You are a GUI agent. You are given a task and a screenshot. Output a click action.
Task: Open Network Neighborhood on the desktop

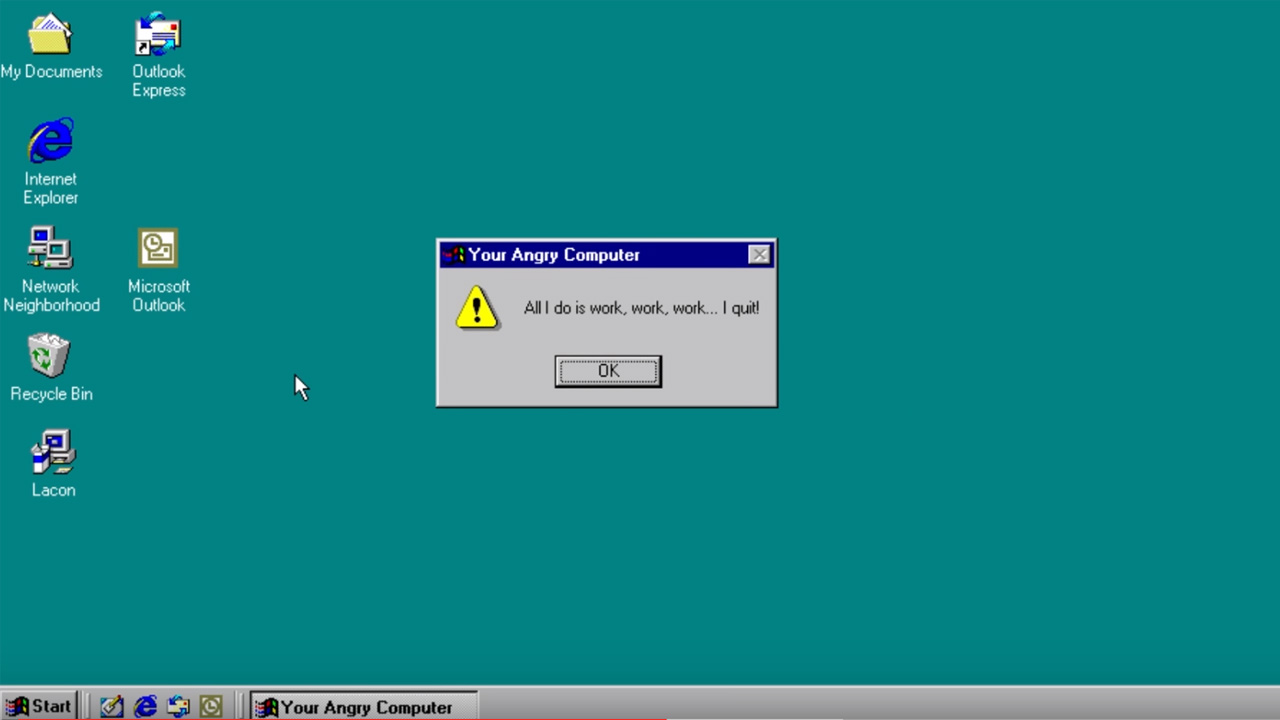50,249
